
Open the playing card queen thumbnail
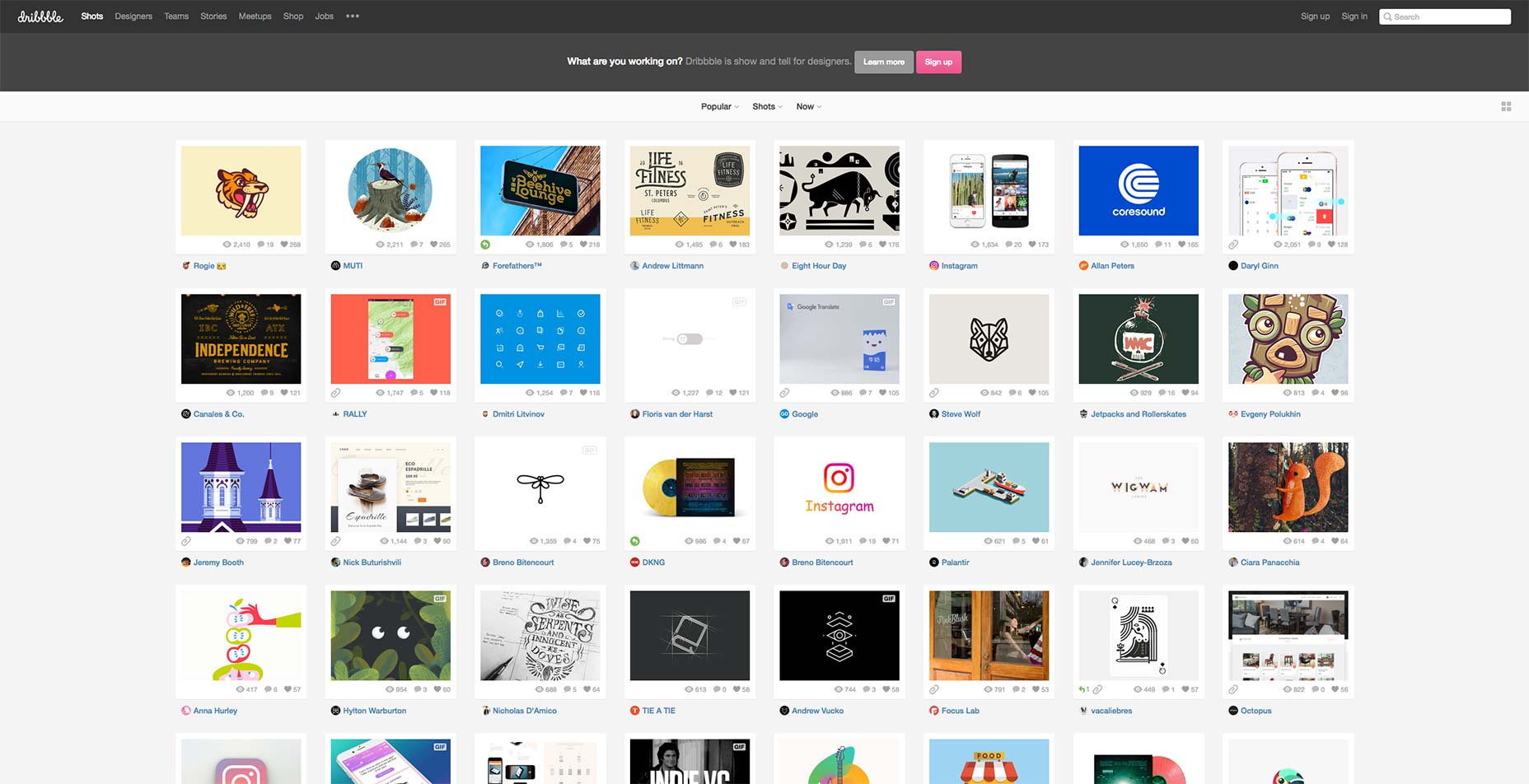point(1139,635)
